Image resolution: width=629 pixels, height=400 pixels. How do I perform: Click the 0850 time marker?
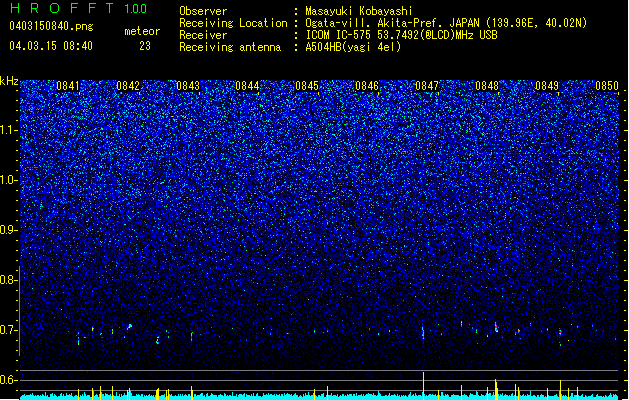point(607,86)
